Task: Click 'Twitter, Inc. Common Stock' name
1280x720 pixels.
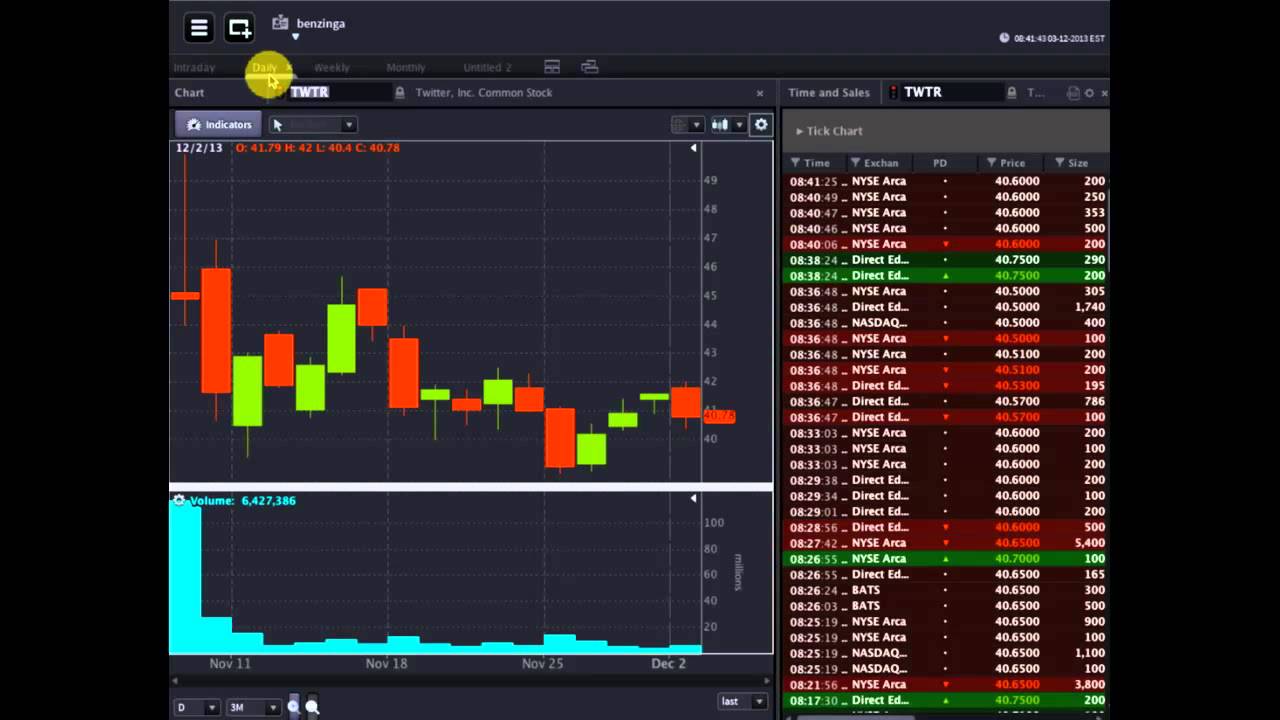Action: click(x=484, y=92)
